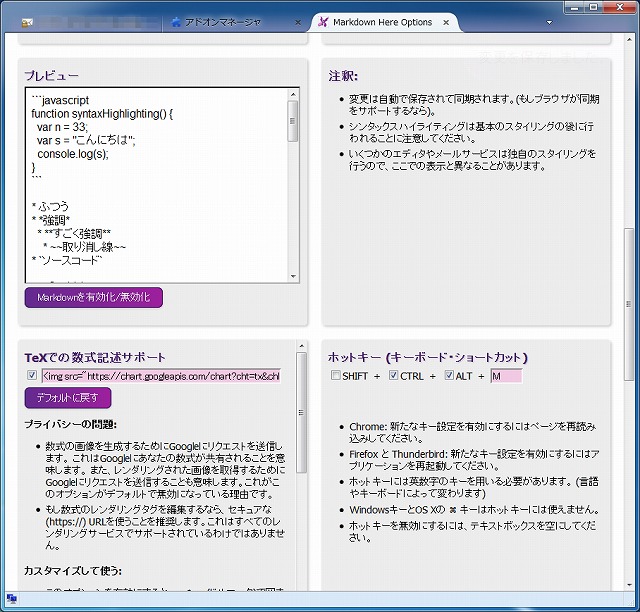Click the function syntaxHighlighting() line
Image resolution: width=640 pixels, height=612 pixels.
point(102,113)
